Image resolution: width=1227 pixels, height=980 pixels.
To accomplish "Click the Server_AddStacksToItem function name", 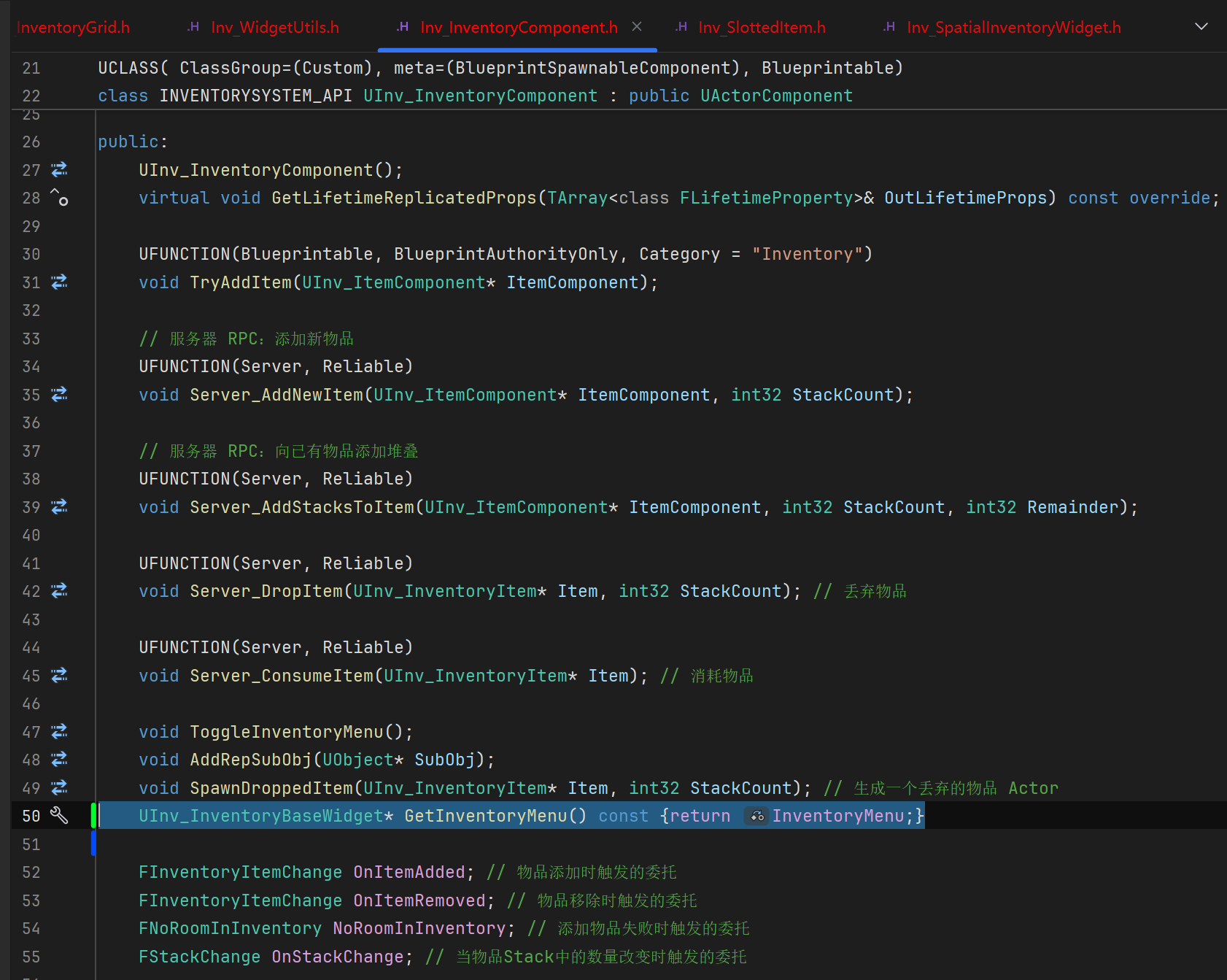I will coord(302,507).
